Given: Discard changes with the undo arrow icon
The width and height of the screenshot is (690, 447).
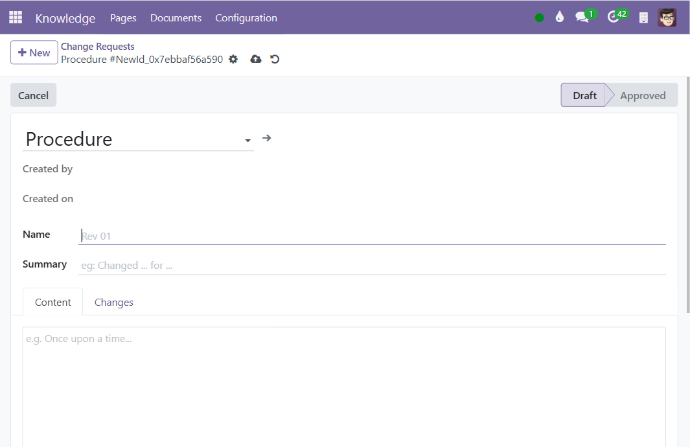Looking at the screenshot, I should tap(274, 60).
